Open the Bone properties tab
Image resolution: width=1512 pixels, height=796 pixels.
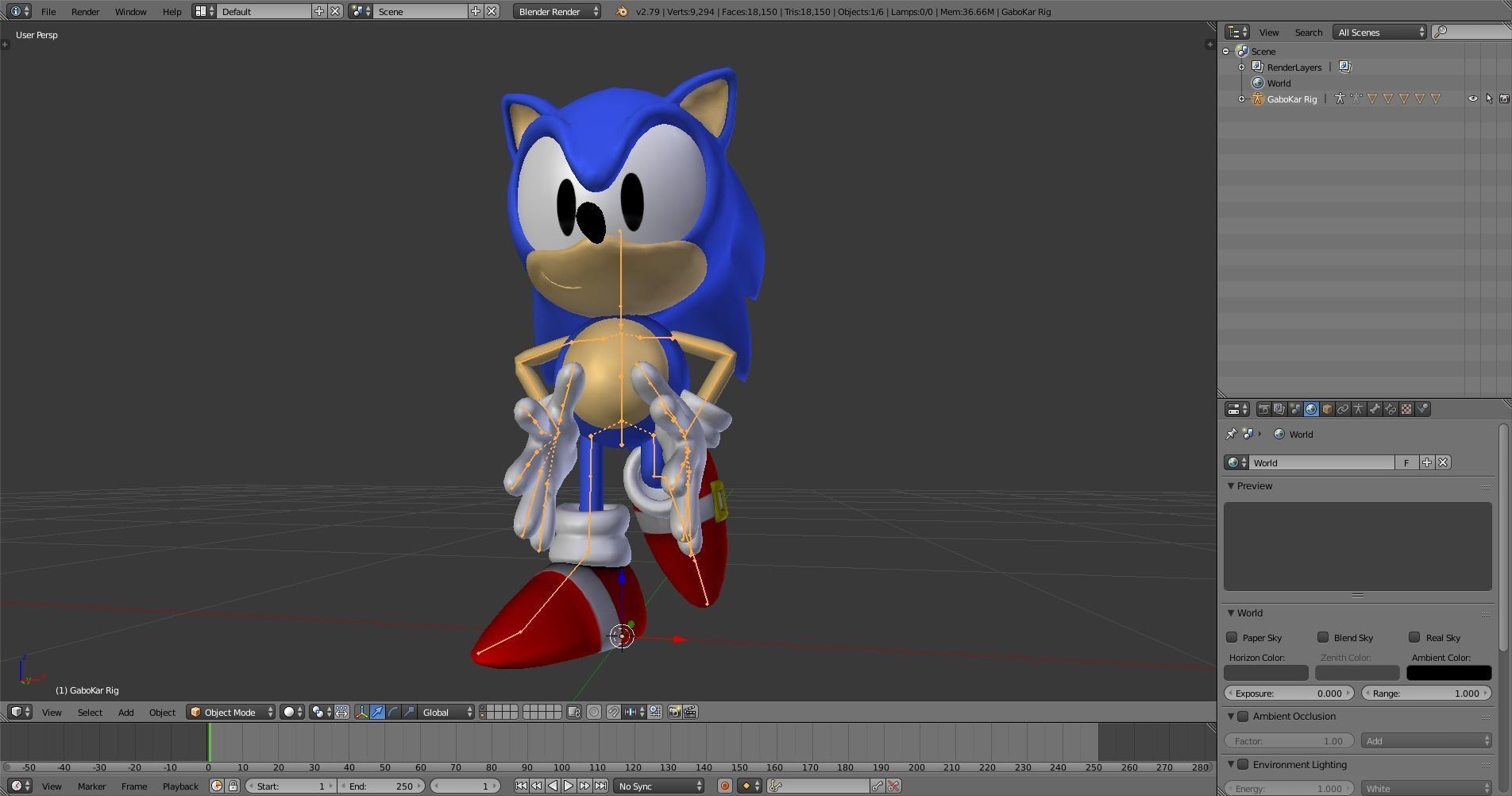click(x=1375, y=409)
